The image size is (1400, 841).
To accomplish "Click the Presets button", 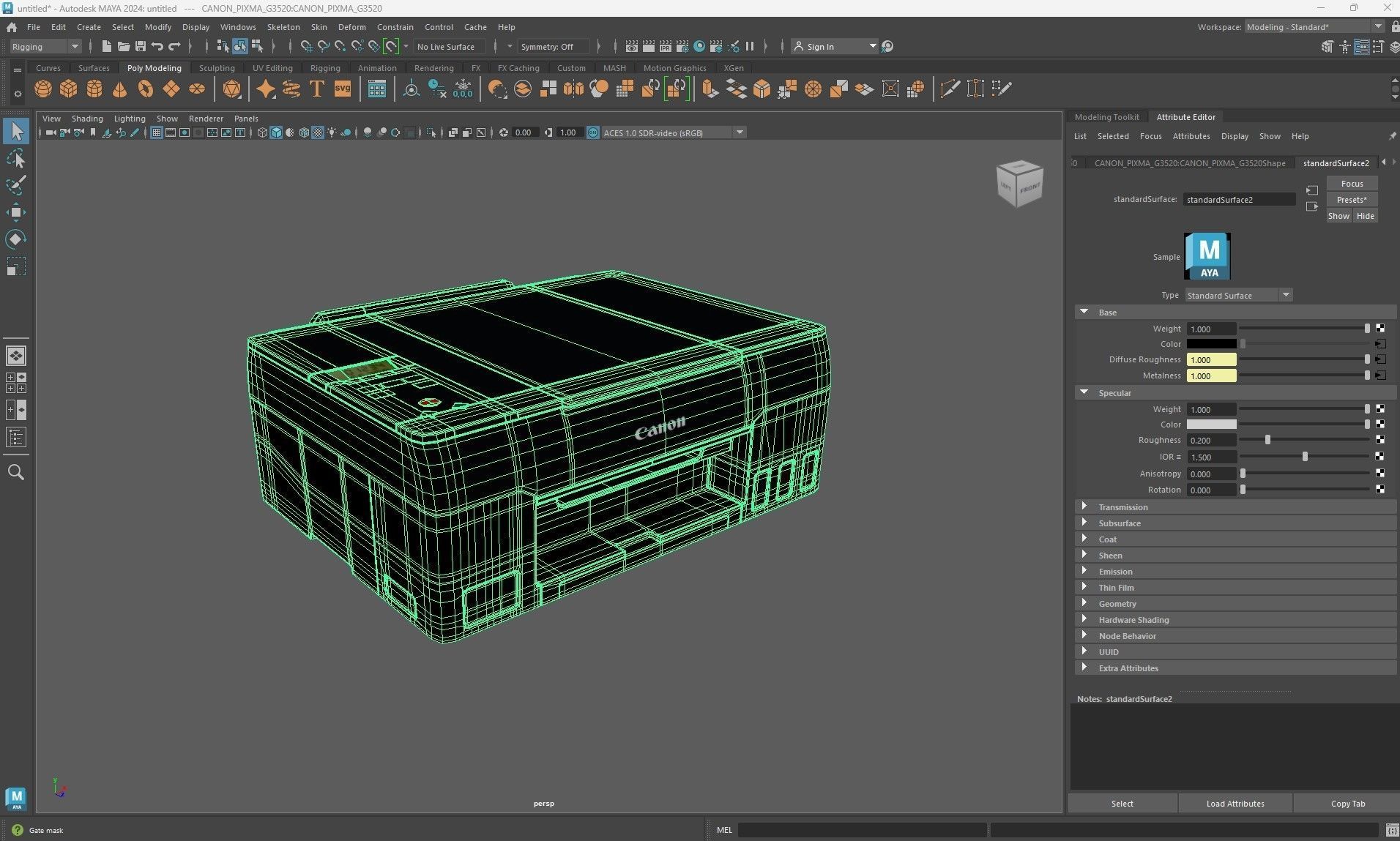I will tap(1351, 200).
